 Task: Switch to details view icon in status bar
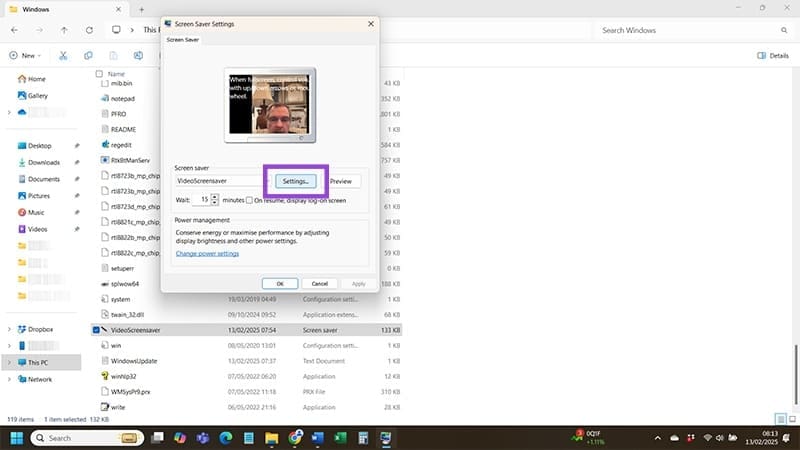tap(781, 419)
